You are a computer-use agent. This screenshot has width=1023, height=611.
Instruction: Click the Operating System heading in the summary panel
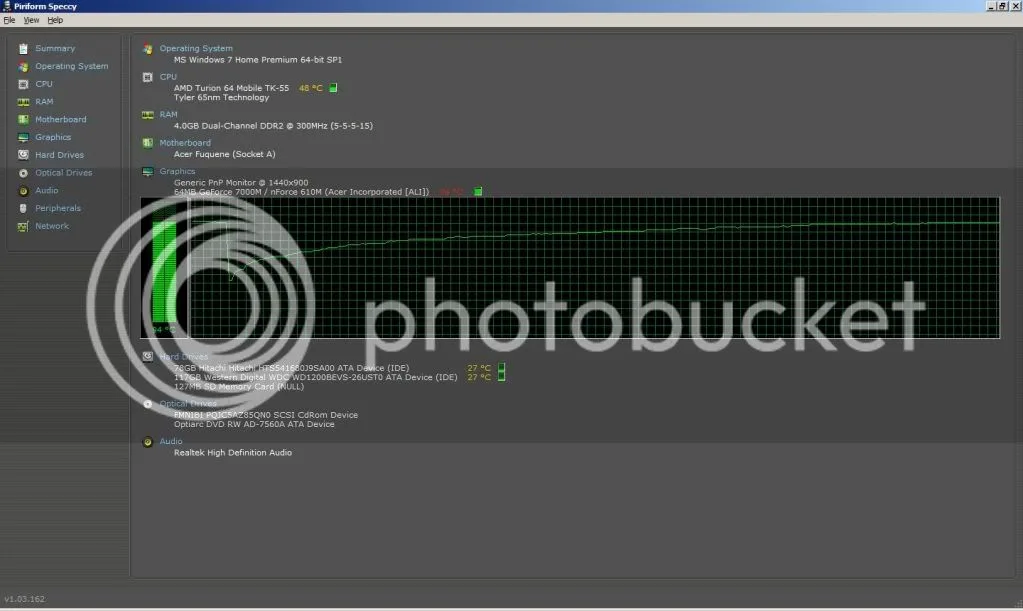(x=196, y=48)
